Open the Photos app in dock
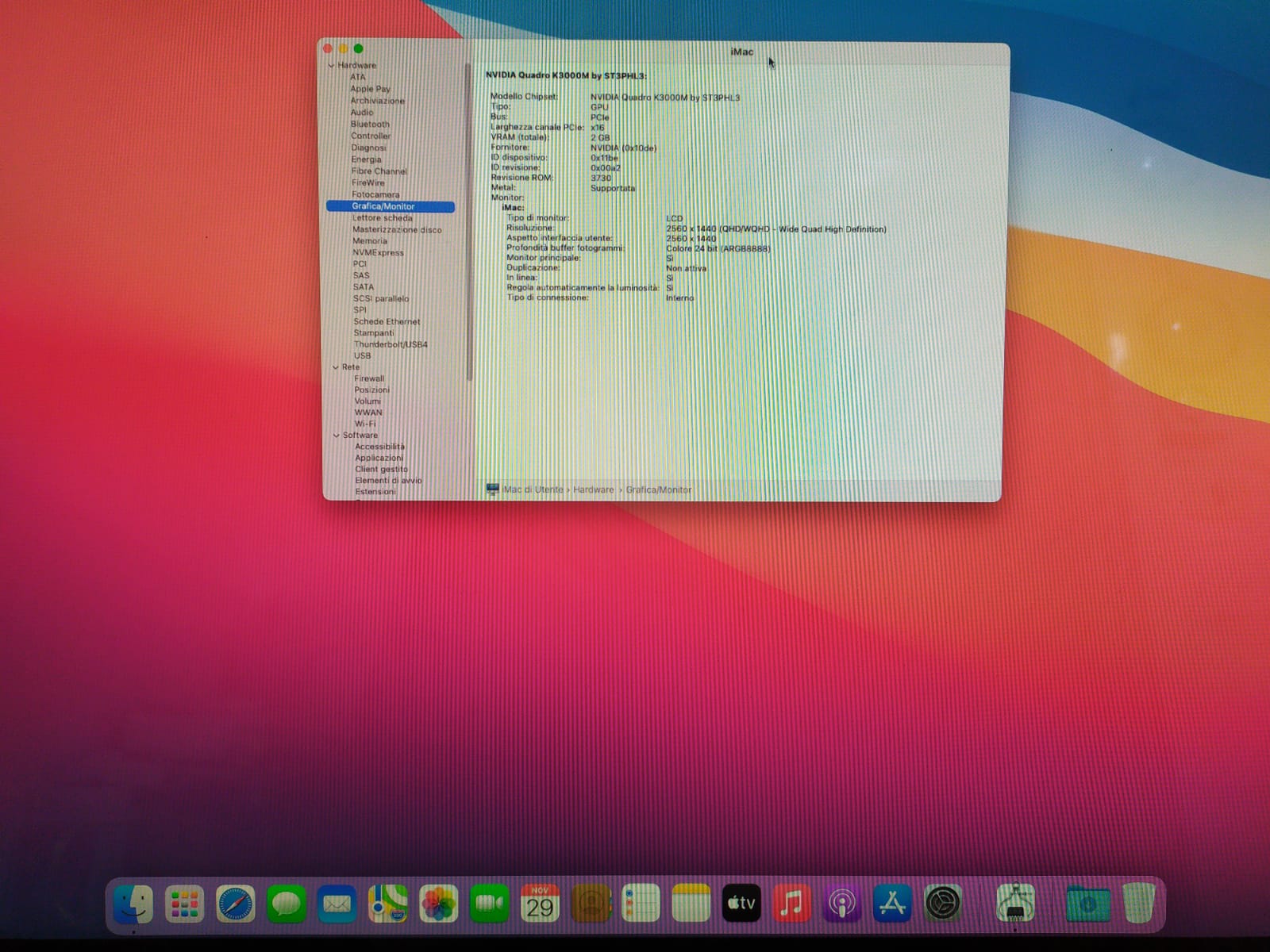This screenshot has width=1270, height=952. (438, 904)
